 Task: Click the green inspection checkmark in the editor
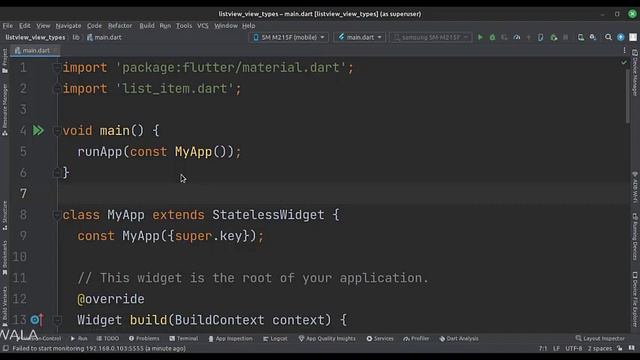point(624,62)
